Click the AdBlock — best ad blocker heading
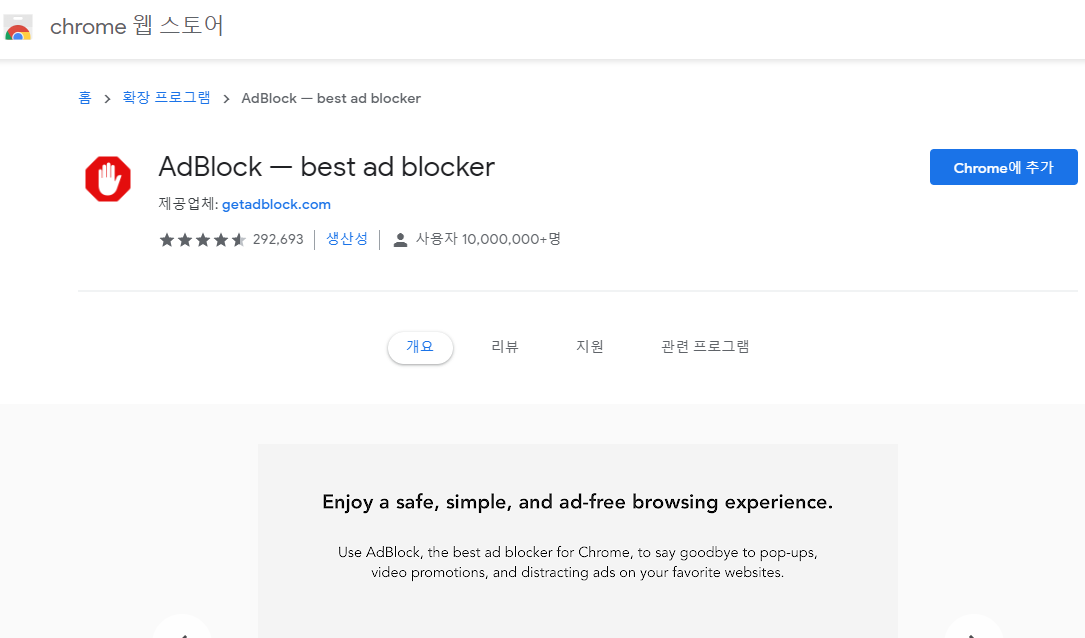 [327, 167]
